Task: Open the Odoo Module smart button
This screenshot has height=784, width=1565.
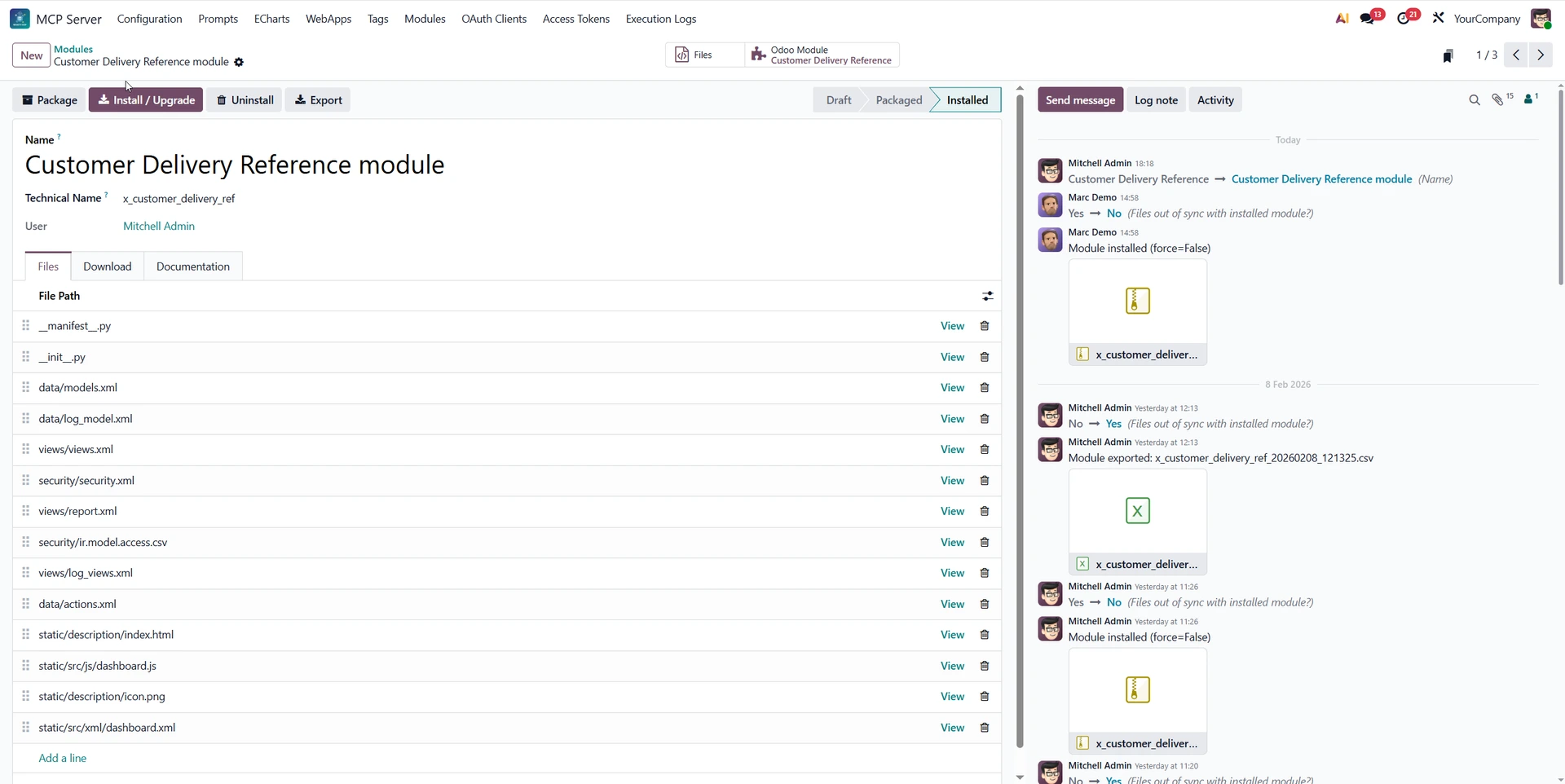Action: (822, 55)
